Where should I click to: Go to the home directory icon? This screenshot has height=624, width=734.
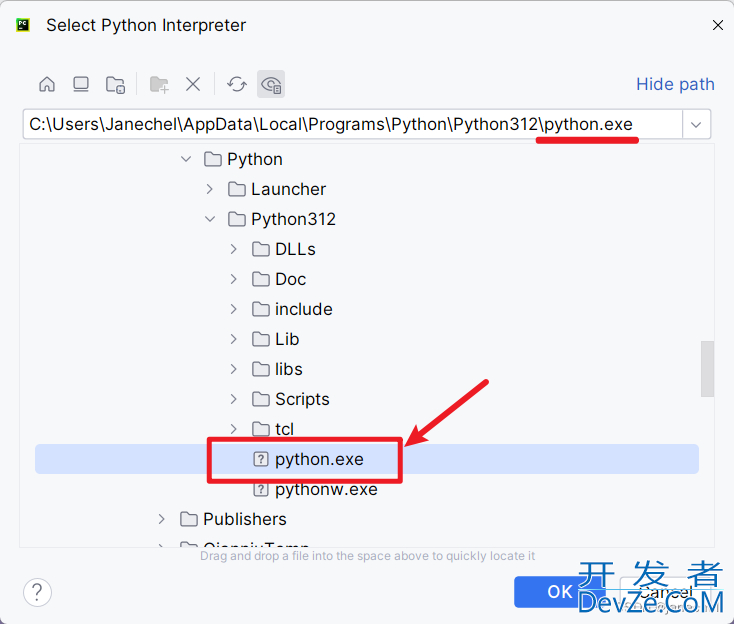click(x=47, y=85)
